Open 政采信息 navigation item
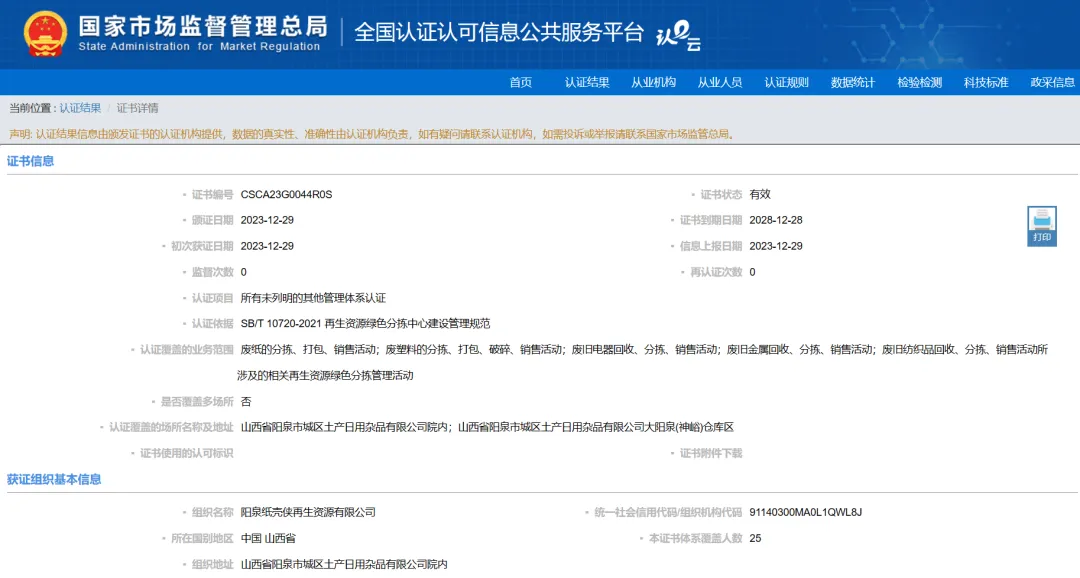This screenshot has height=578, width=1080. (x=1052, y=83)
